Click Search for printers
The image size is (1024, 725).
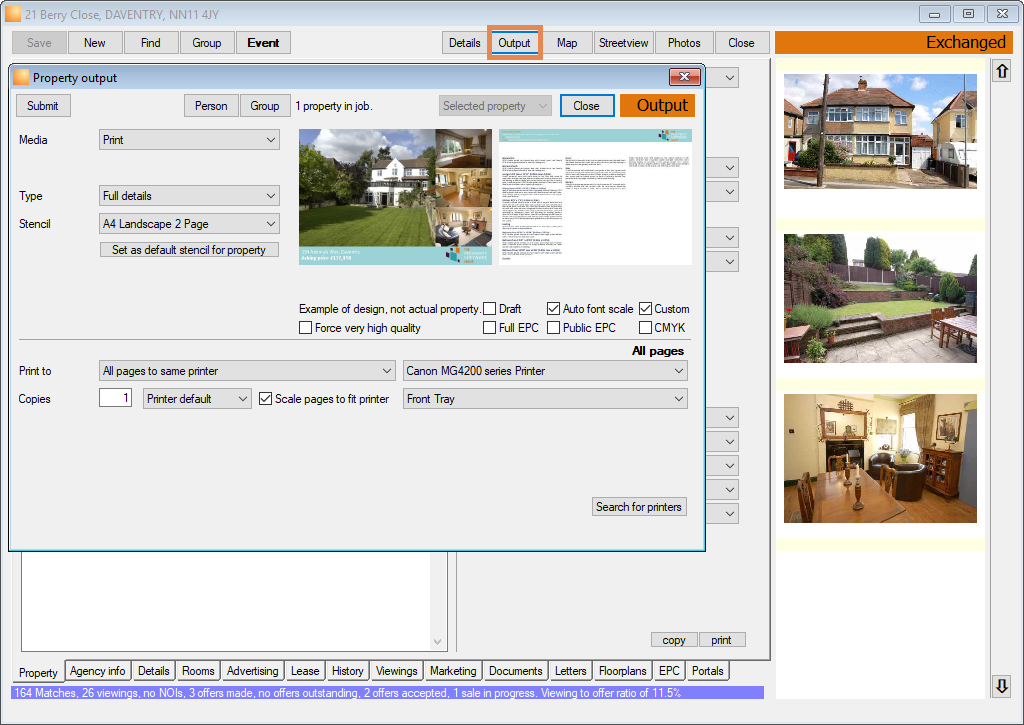(639, 507)
